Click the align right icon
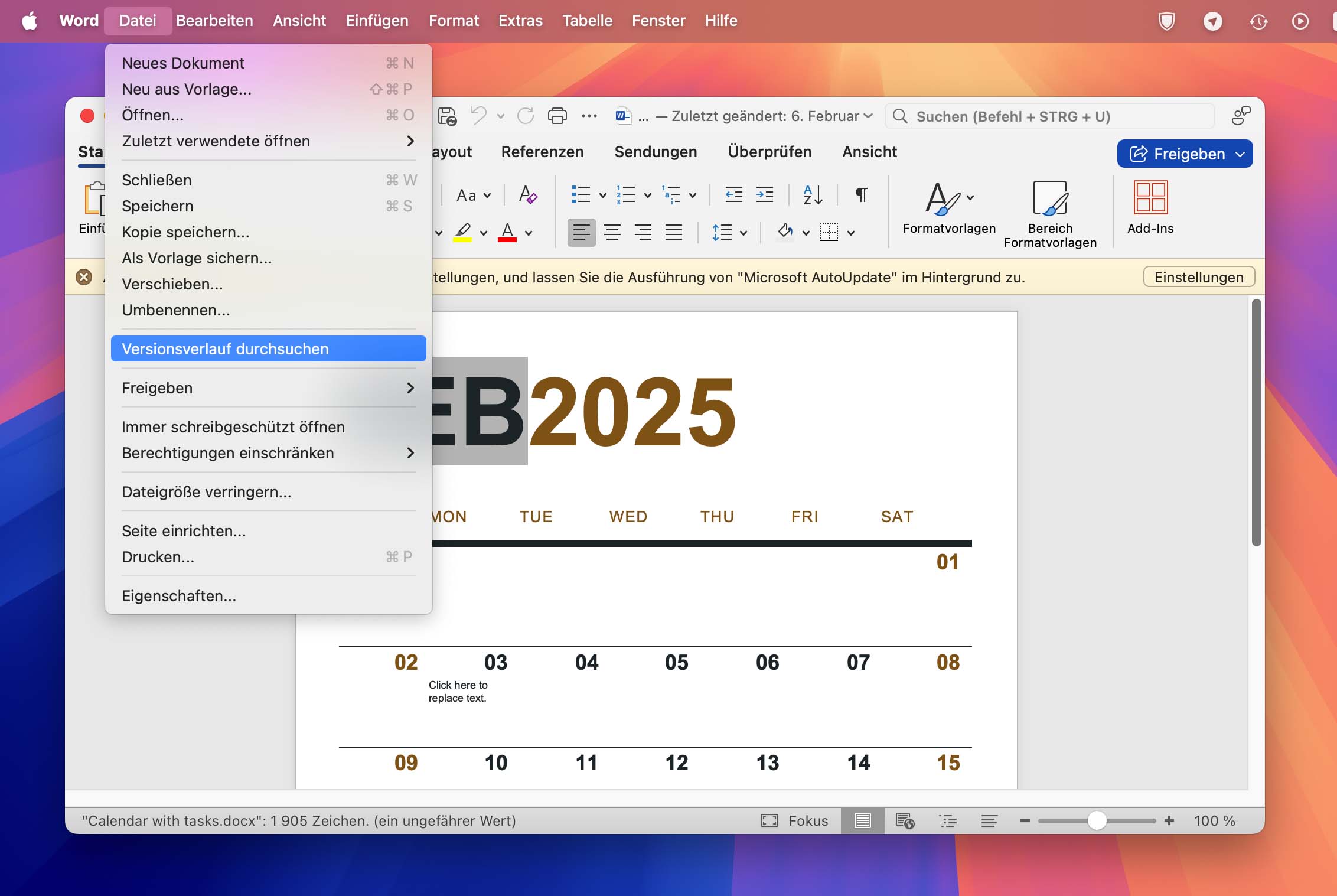 click(643, 232)
